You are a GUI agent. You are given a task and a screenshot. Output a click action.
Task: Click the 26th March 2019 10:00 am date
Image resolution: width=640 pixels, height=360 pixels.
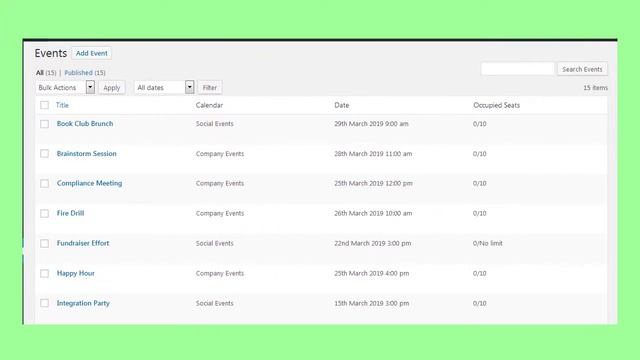[x=373, y=213]
